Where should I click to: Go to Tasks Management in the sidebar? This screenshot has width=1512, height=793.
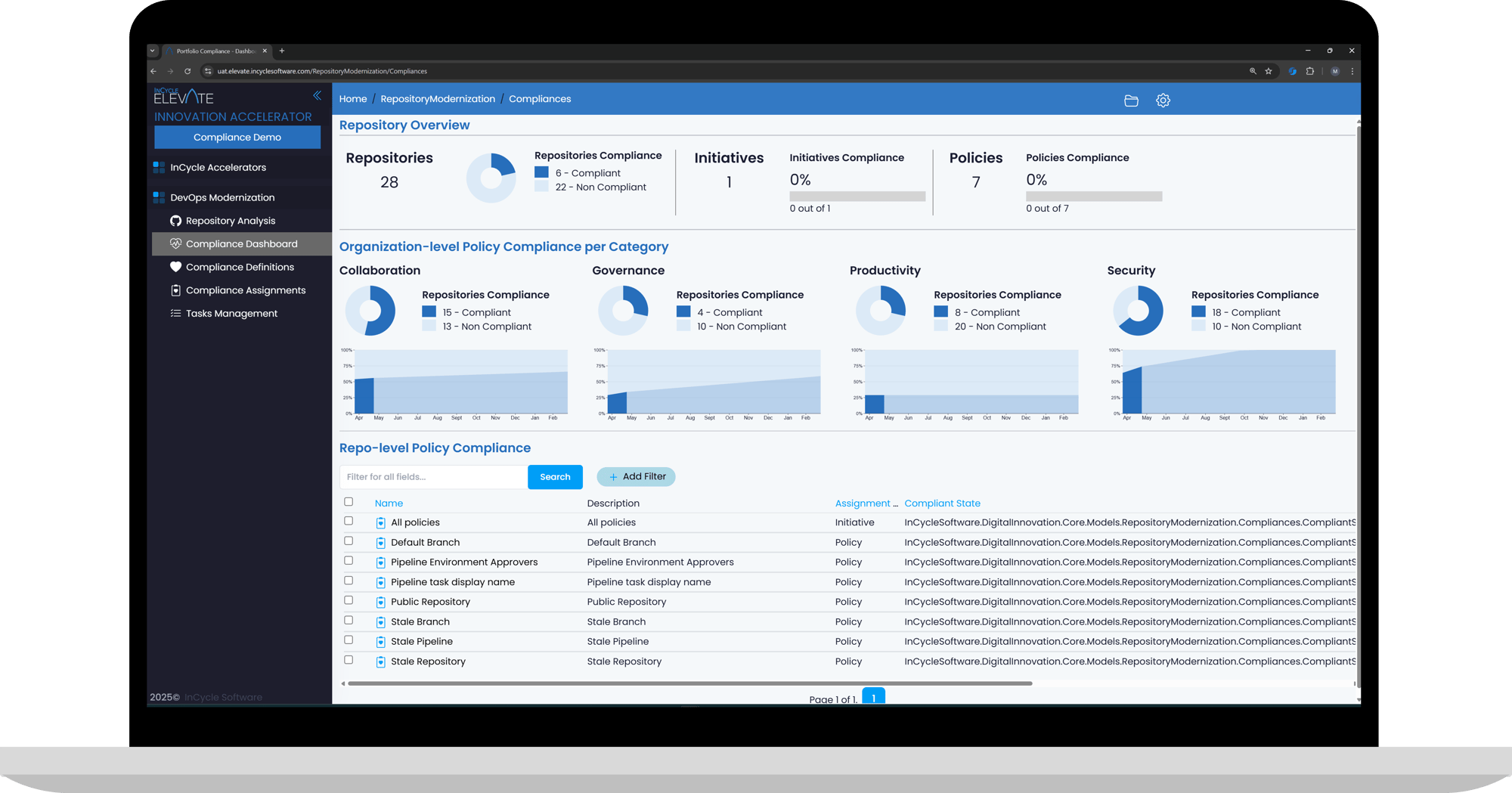pyautogui.click(x=231, y=314)
